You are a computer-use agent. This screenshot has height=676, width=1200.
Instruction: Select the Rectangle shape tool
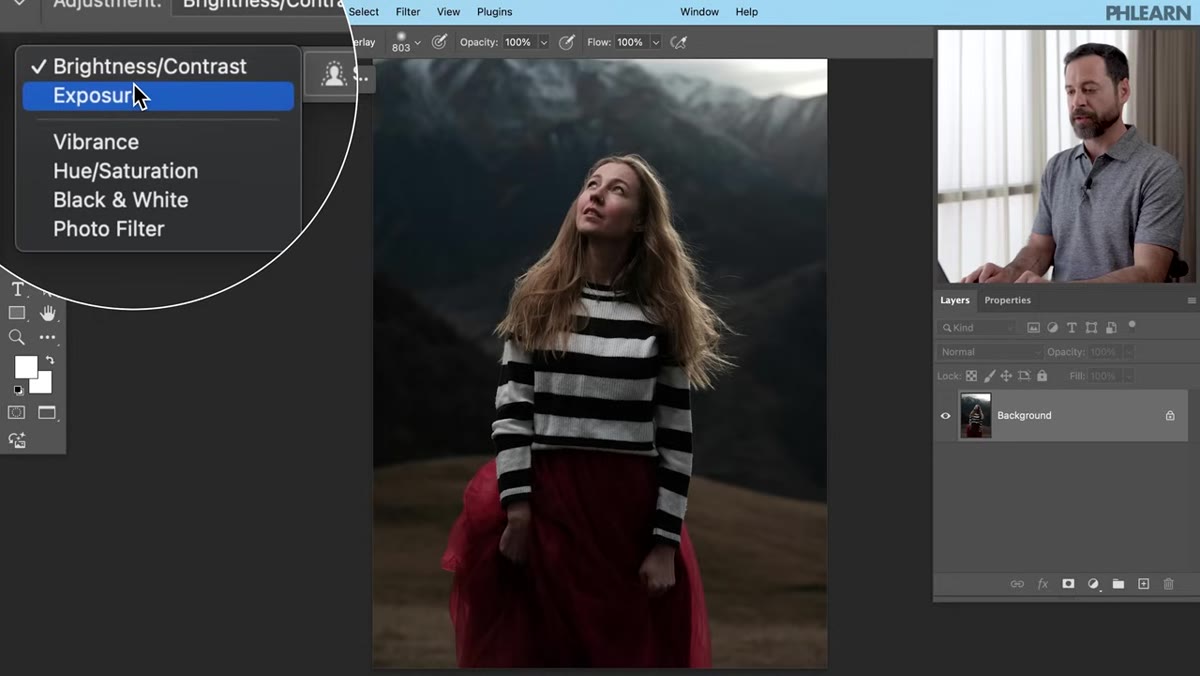tap(17, 313)
